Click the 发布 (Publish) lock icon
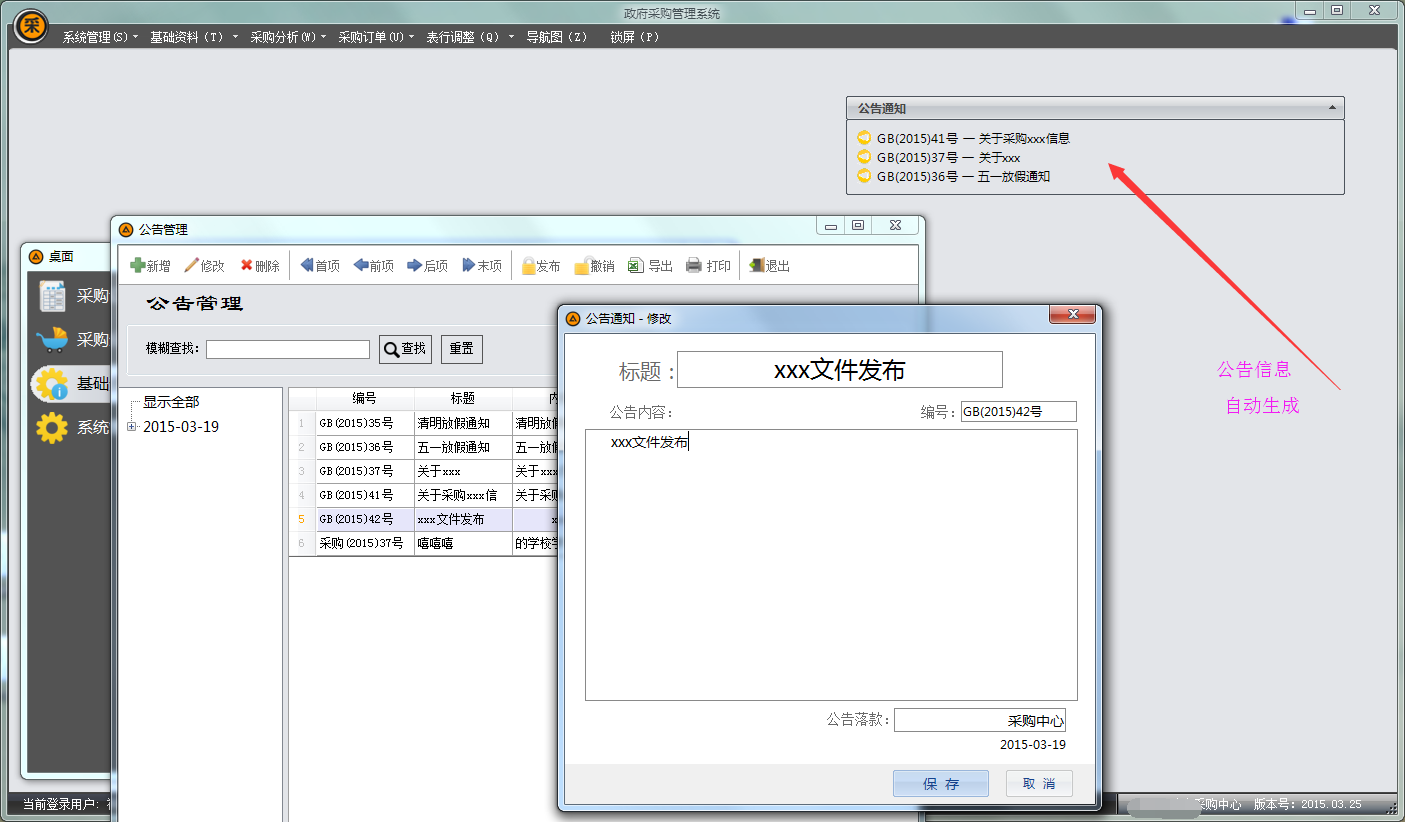The height and width of the screenshot is (822, 1405). pos(529,266)
